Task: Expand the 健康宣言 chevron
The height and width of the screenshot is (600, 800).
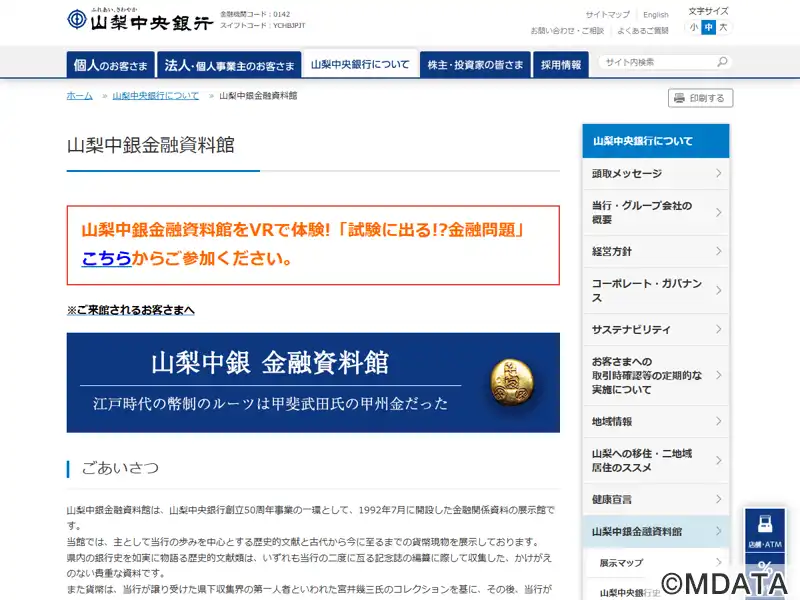Action: (718, 499)
